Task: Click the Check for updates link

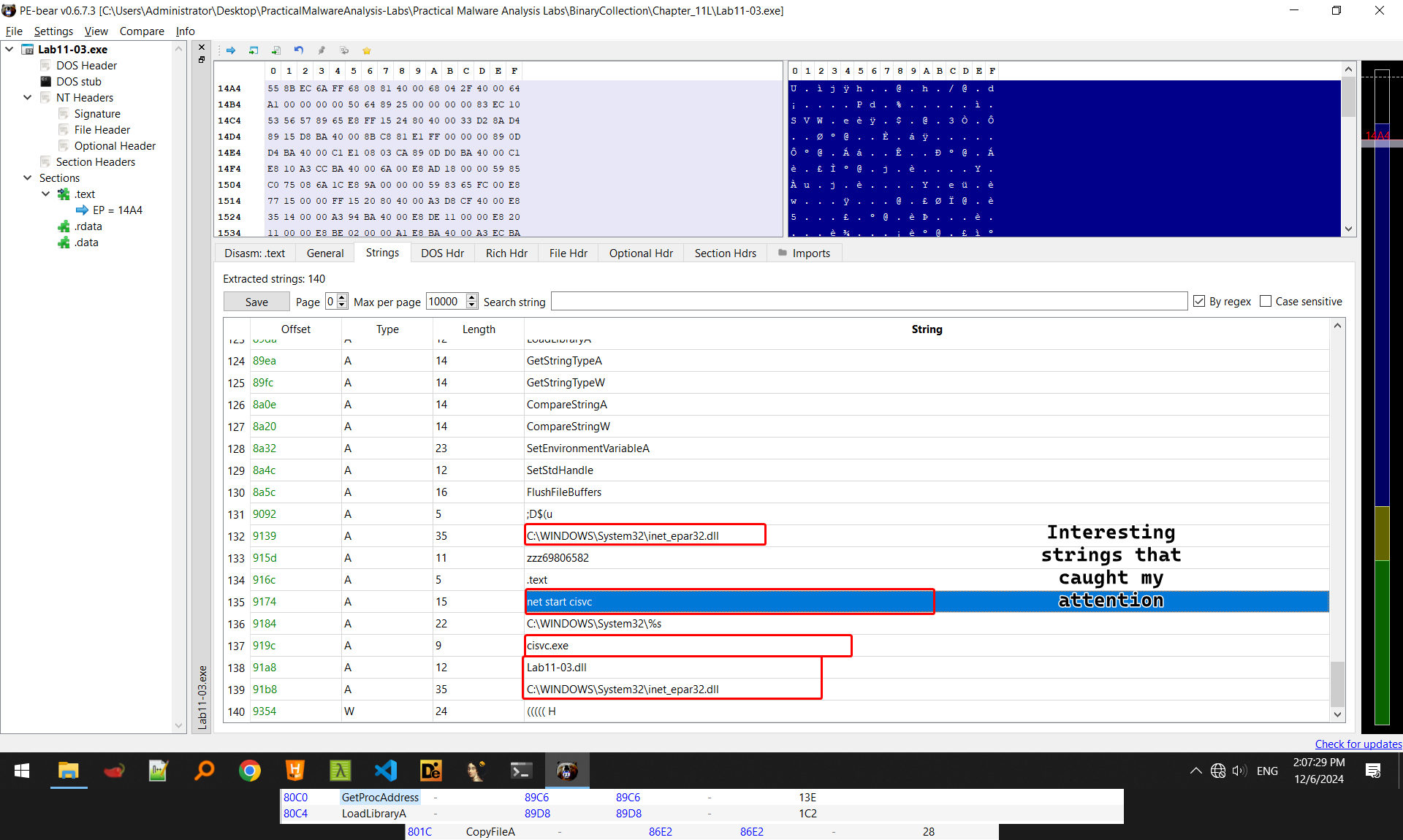Action: [x=1358, y=744]
